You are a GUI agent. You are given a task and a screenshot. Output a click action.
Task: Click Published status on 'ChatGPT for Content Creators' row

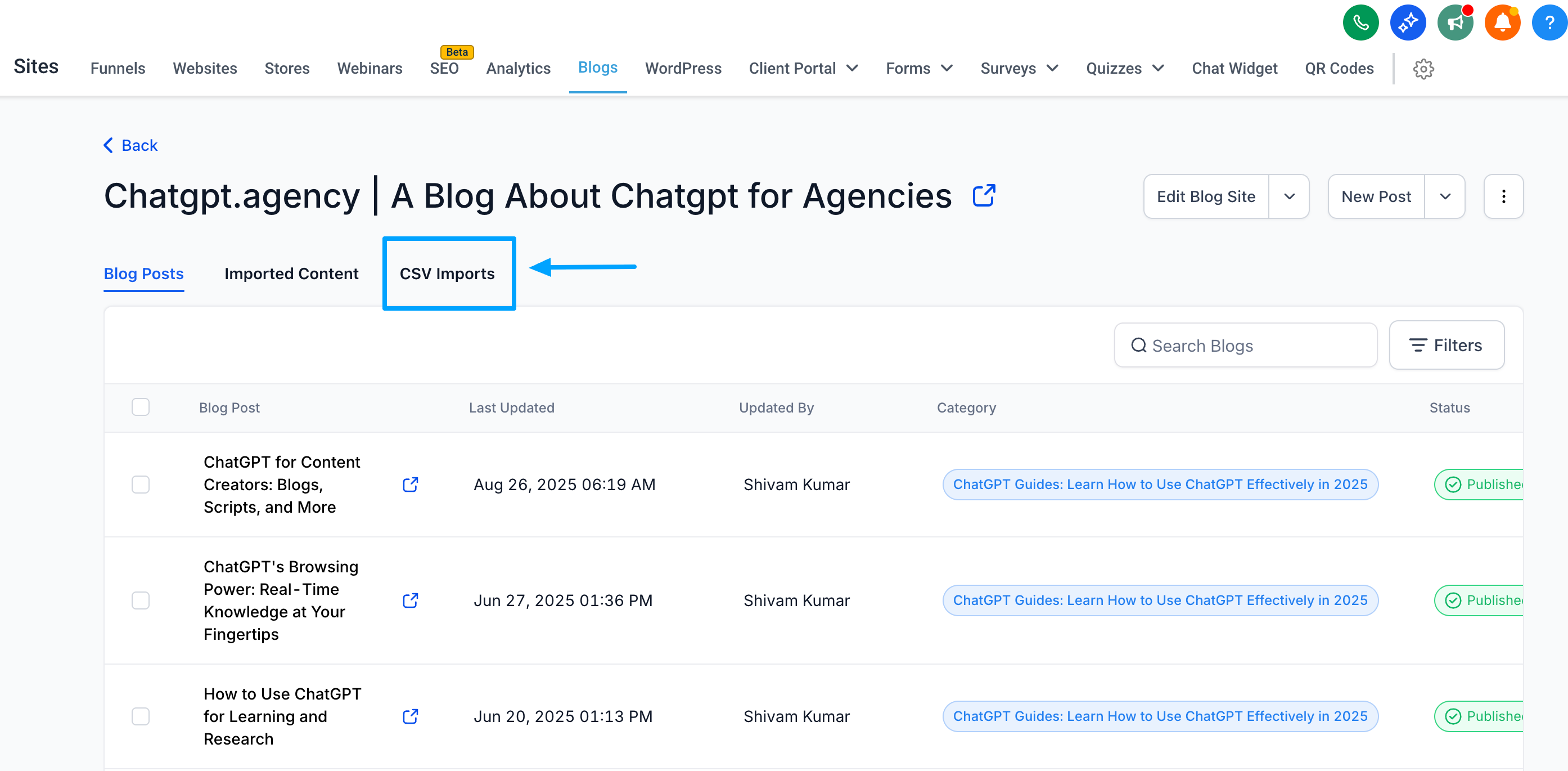coord(1480,484)
